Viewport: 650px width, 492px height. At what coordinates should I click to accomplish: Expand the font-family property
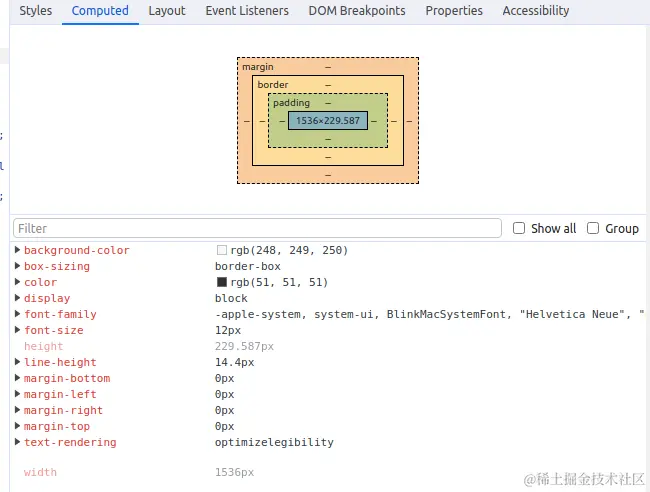point(17,314)
